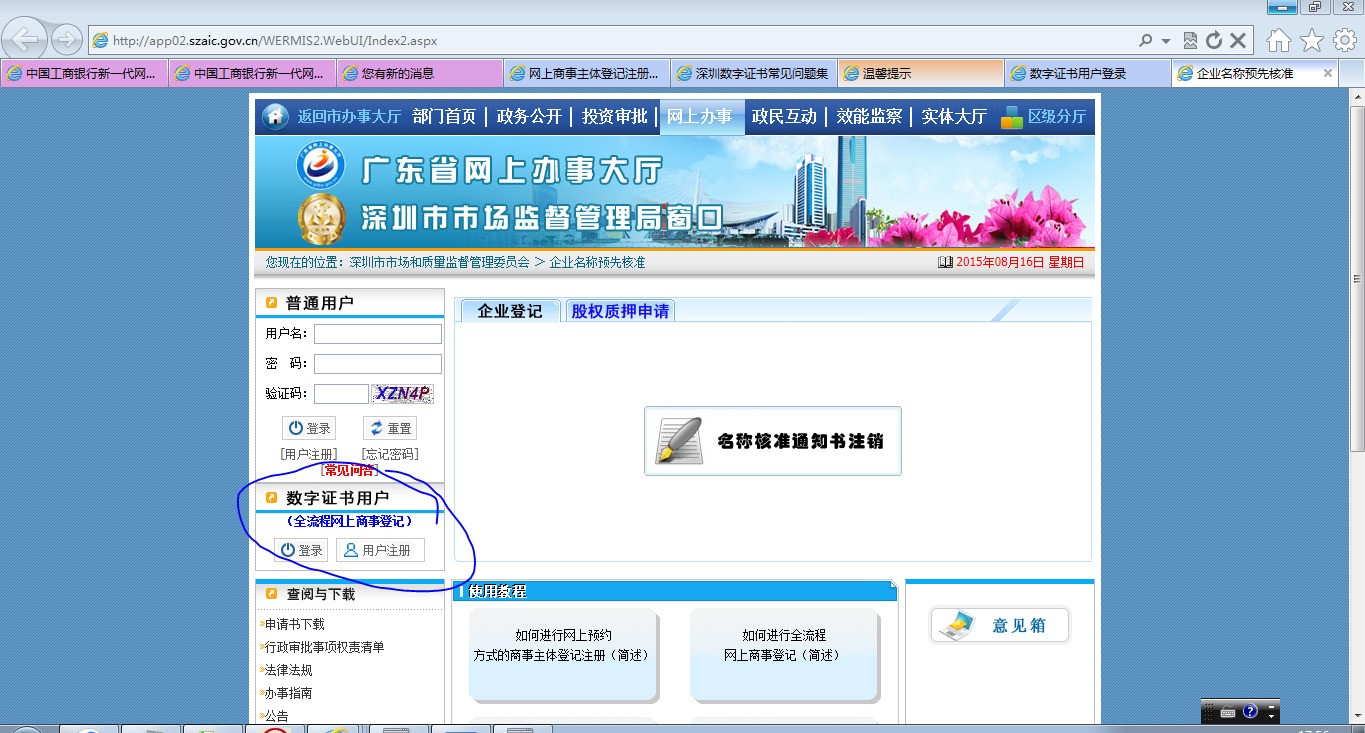Image resolution: width=1365 pixels, height=733 pixels.
Task: Click the colored blocks icon of 区级分厅
Action: point(1012,117)
